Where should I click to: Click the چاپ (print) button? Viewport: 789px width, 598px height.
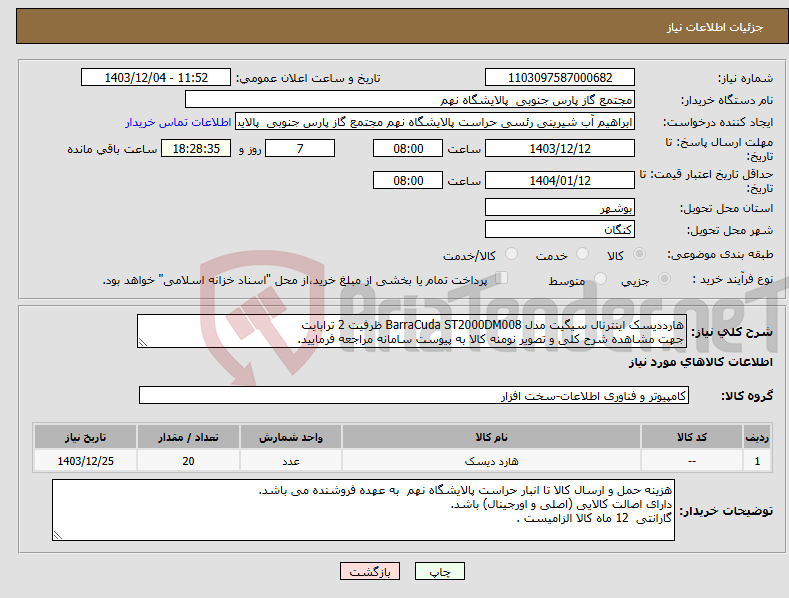[439, 571]
